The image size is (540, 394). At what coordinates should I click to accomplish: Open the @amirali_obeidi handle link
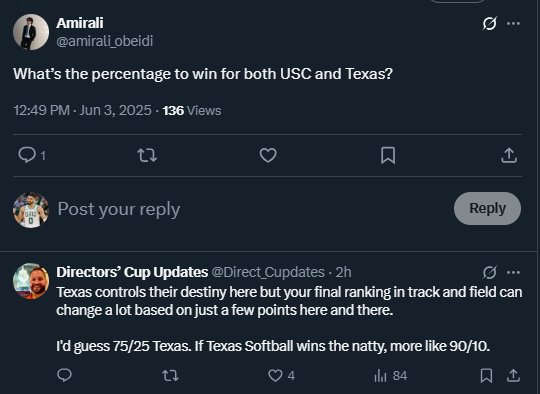(105, 41)
